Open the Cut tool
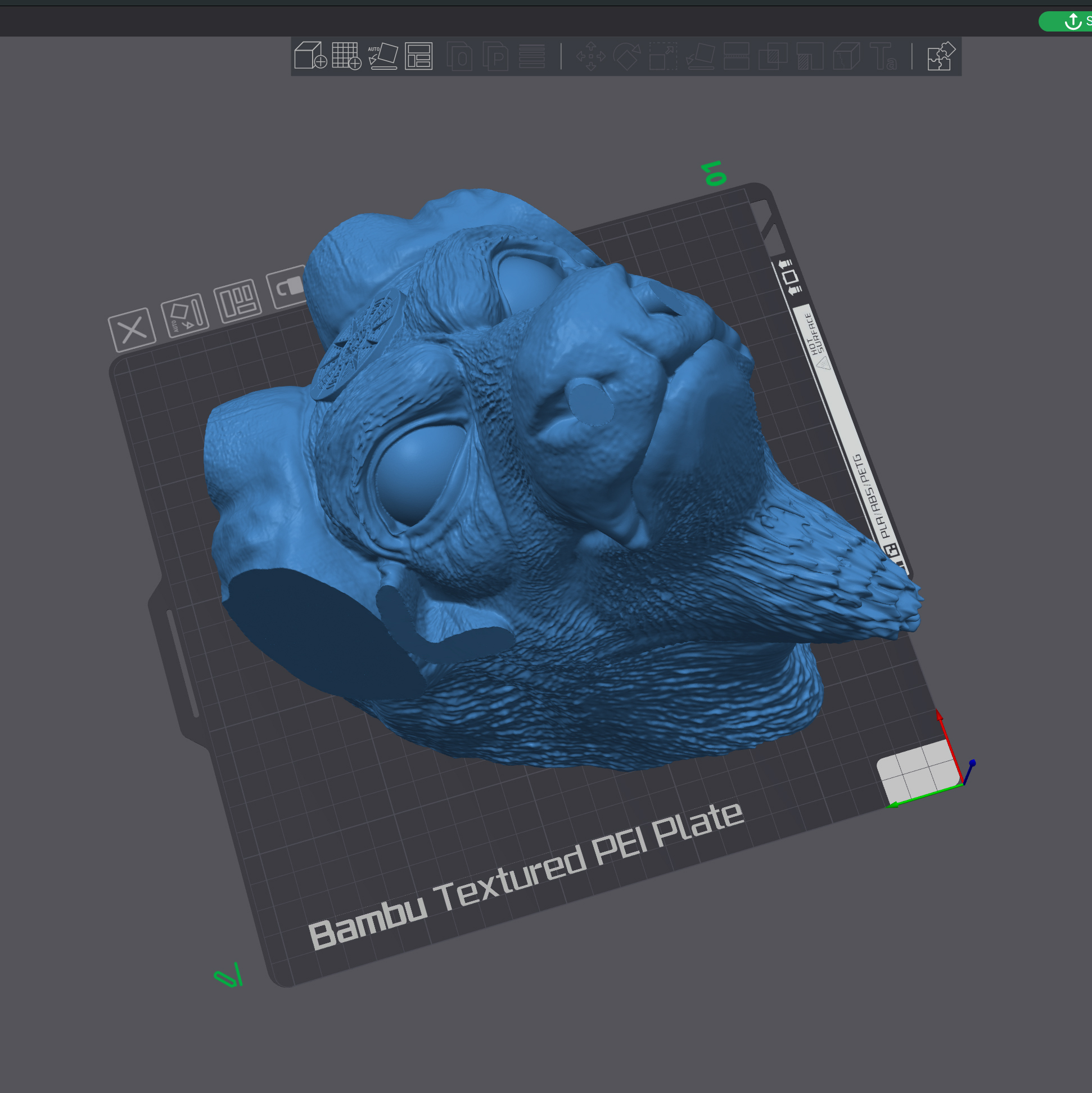This screenshot has height=1093, width=1092. (736, 56)
